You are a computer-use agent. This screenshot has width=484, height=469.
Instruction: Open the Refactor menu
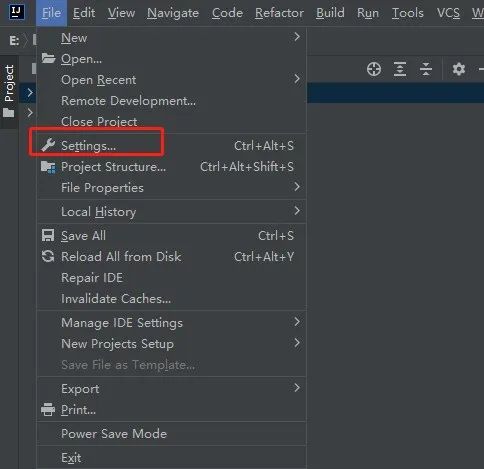(x=279, y=13)
